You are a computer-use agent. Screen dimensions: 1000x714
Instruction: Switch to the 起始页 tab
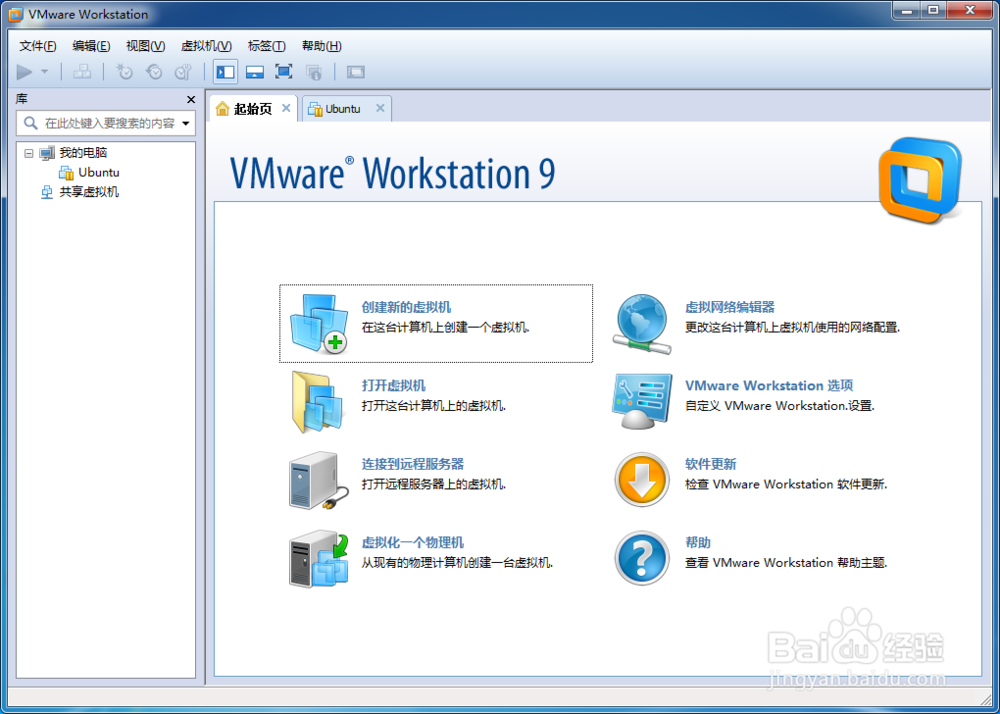click(x=253, y=109)
